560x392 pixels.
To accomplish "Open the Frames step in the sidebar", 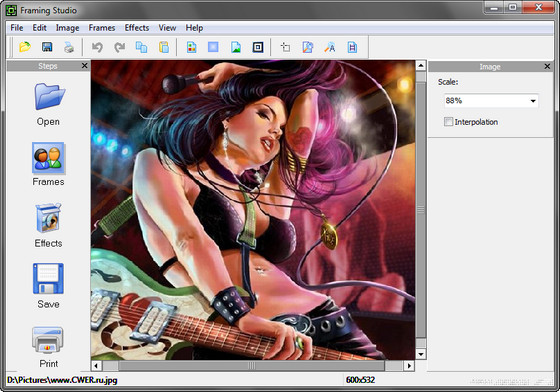I will (x=48, y=164).
